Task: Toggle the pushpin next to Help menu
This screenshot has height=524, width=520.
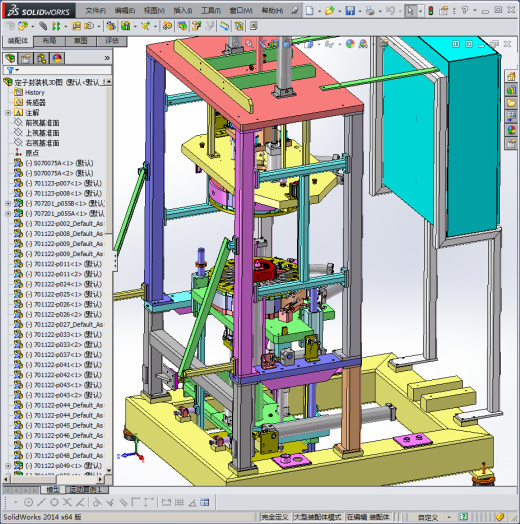Action: coord(294,10)
